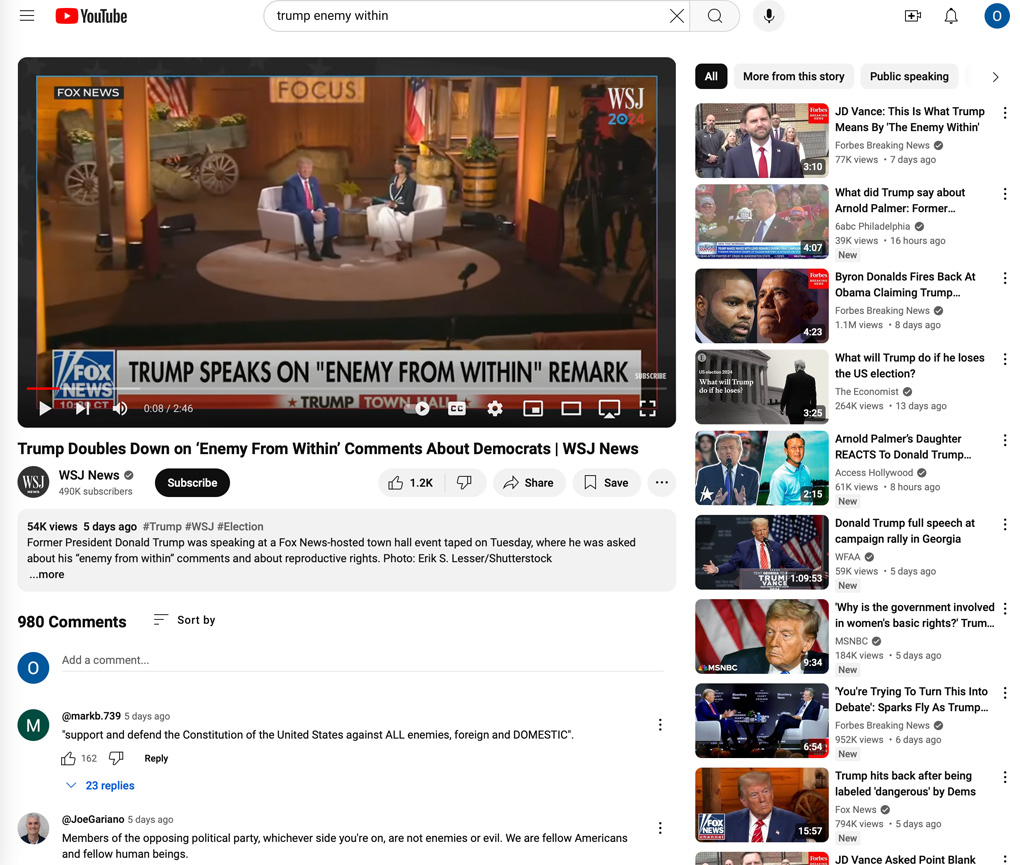This screenshot has height=865, width=1020.
Task: Open more actions beside Save
Action: coord(662,483)
